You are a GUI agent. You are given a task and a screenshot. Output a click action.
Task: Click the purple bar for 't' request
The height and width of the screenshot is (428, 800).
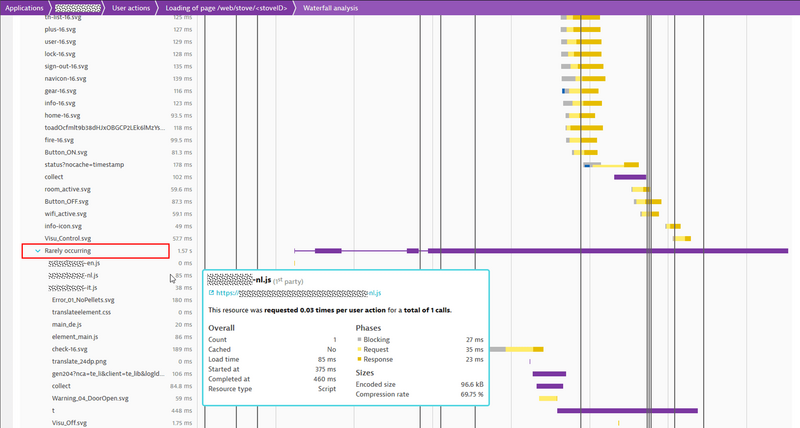point(627,410)
